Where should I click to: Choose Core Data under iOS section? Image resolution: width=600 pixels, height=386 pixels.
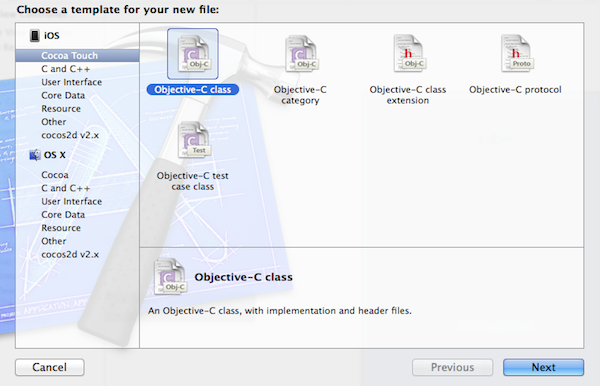coord(63,95)
